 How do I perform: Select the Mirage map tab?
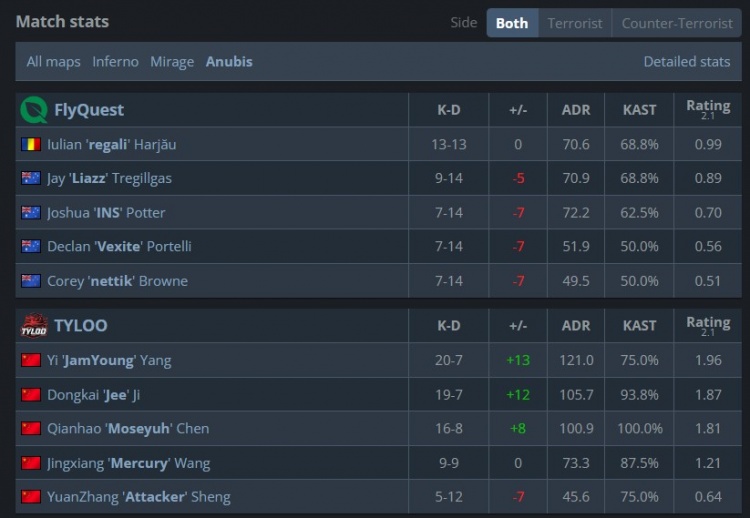(x=172, y=62)
